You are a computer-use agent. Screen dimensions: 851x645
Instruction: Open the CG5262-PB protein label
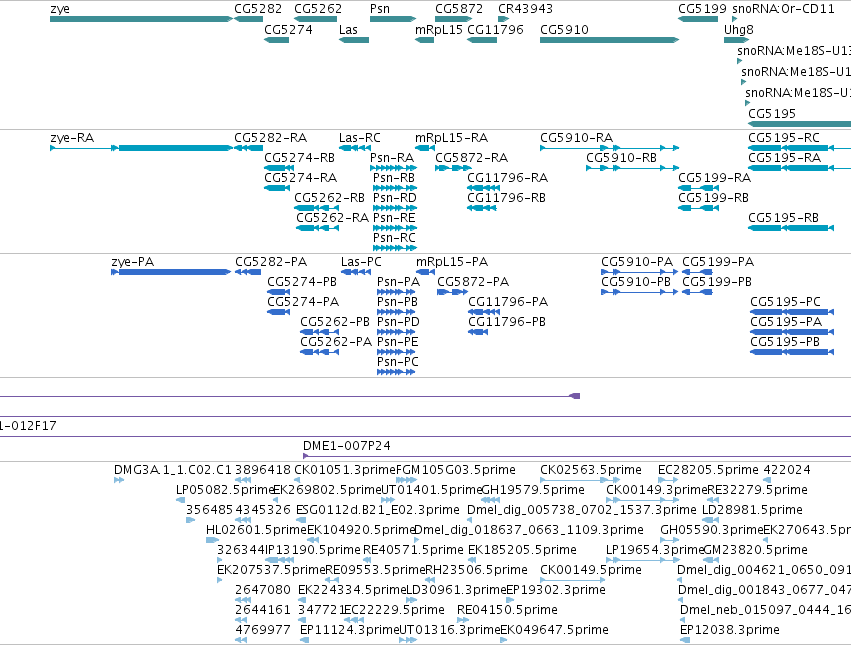click(x=335, y=322)
